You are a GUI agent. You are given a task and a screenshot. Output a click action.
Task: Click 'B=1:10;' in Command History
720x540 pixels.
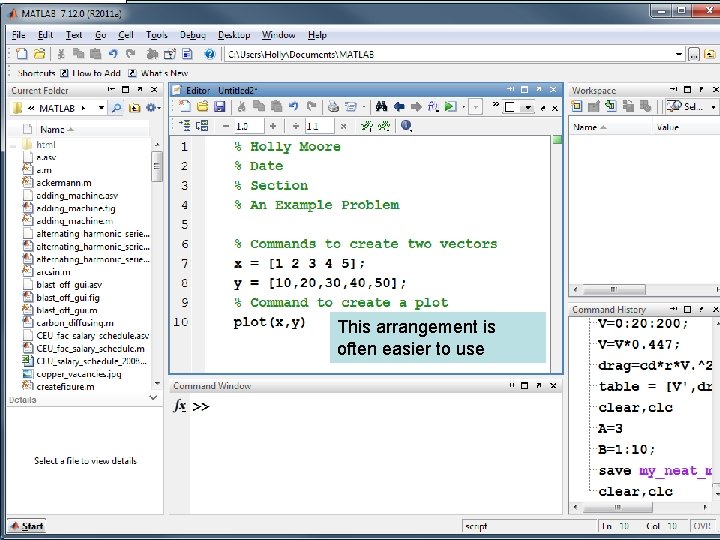click(626, 450)
